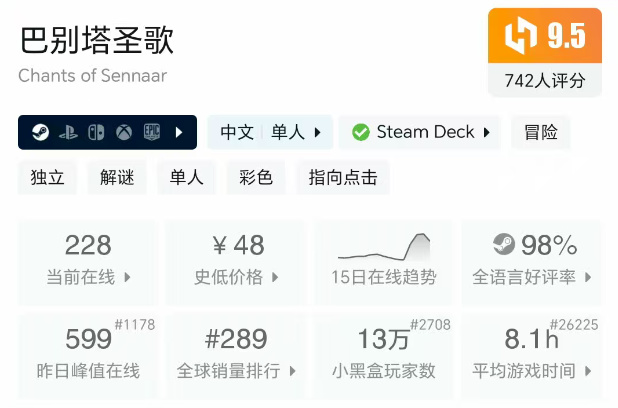Choose the Xbox platform icon
This screenshot has width=618, height=408.
[124, 132]
